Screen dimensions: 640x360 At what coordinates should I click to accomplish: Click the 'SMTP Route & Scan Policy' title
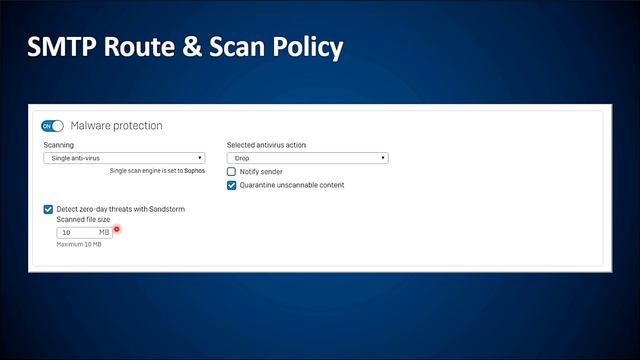click(x=185, y=47)
